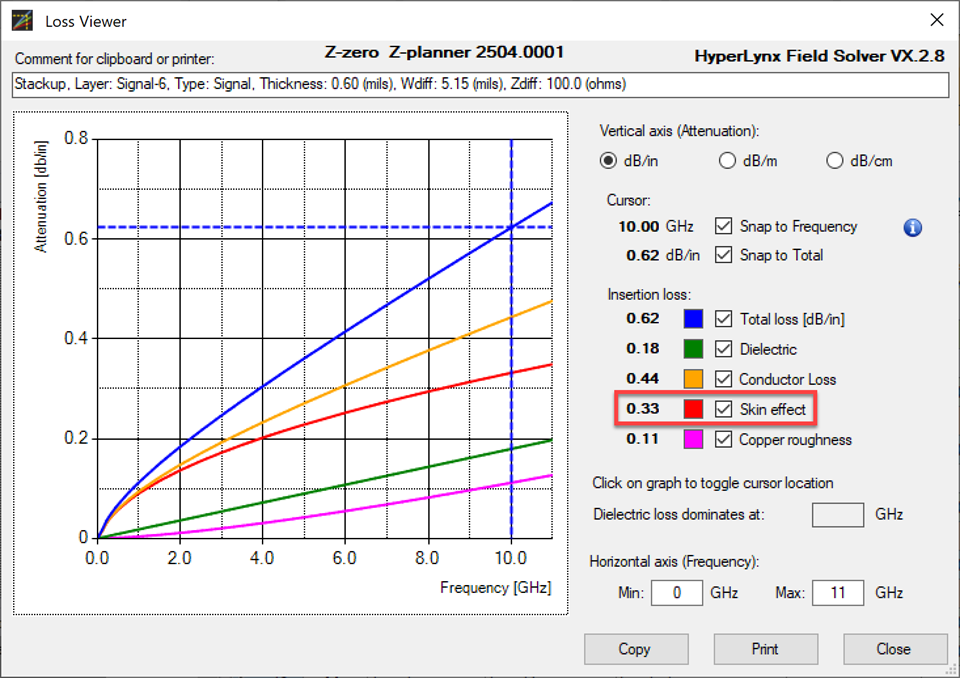Image resolution: width=960 pixels, height=678 pixels.
Task: Hide the Copper roughness curve
Action: (x=724, y=439)
